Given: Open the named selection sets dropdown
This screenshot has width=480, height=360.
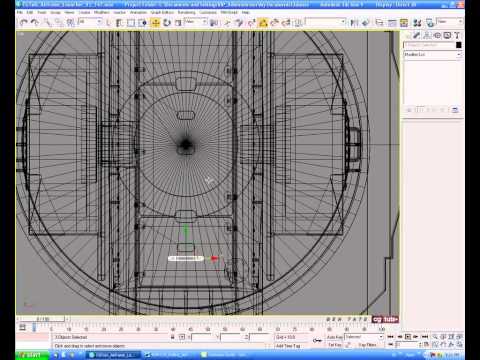Looking at the screenshot, I should click(326, 22).
